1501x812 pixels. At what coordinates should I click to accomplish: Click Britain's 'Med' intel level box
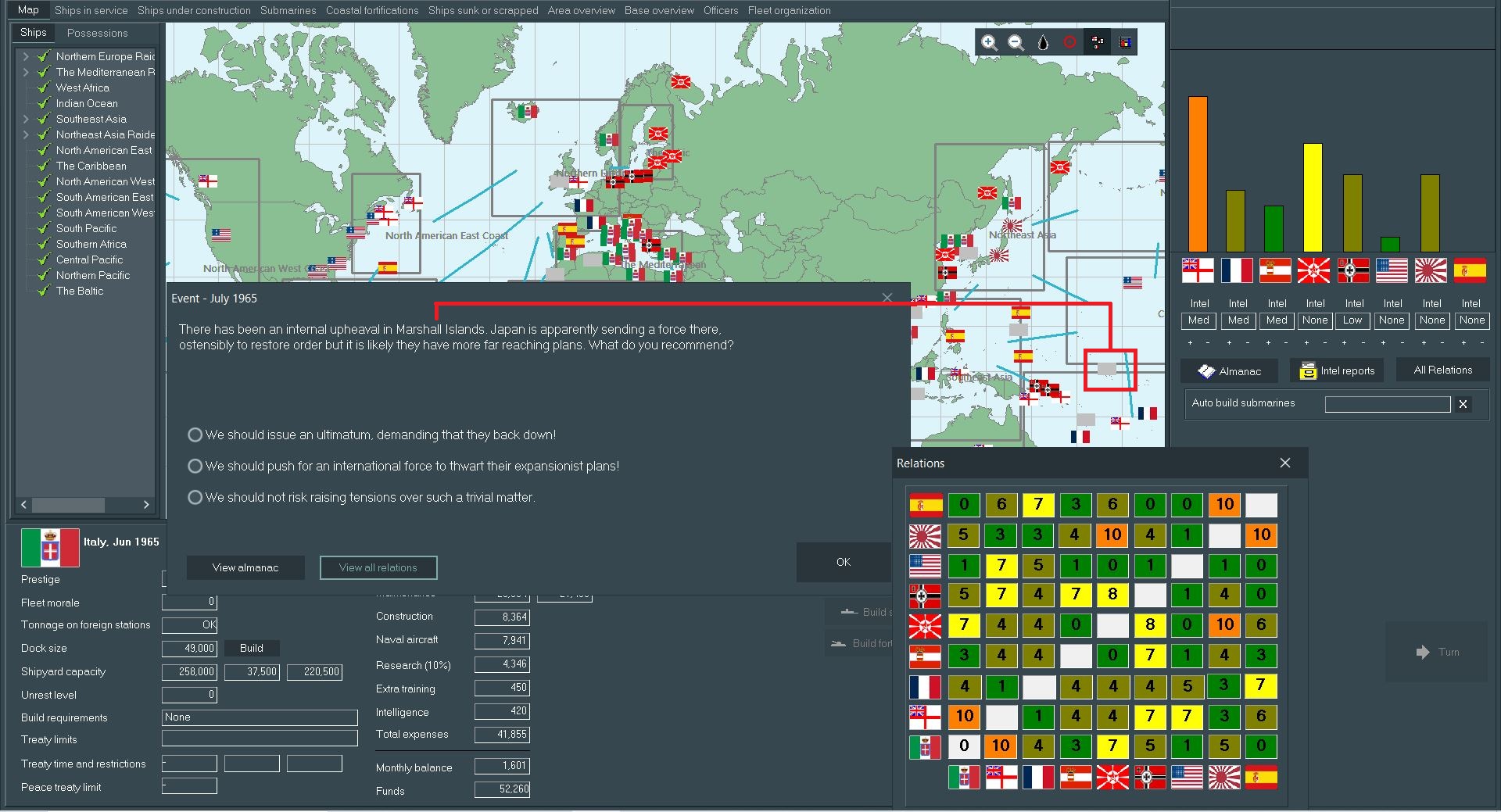pos(1198,320)
